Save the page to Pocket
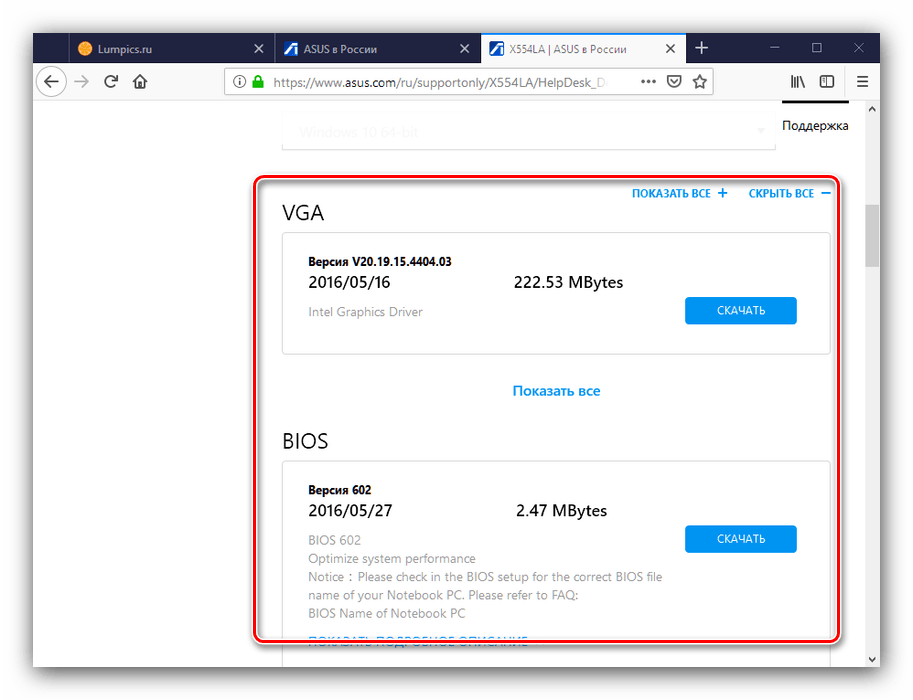This screenshot has width=913, height=700. point(675,82)
